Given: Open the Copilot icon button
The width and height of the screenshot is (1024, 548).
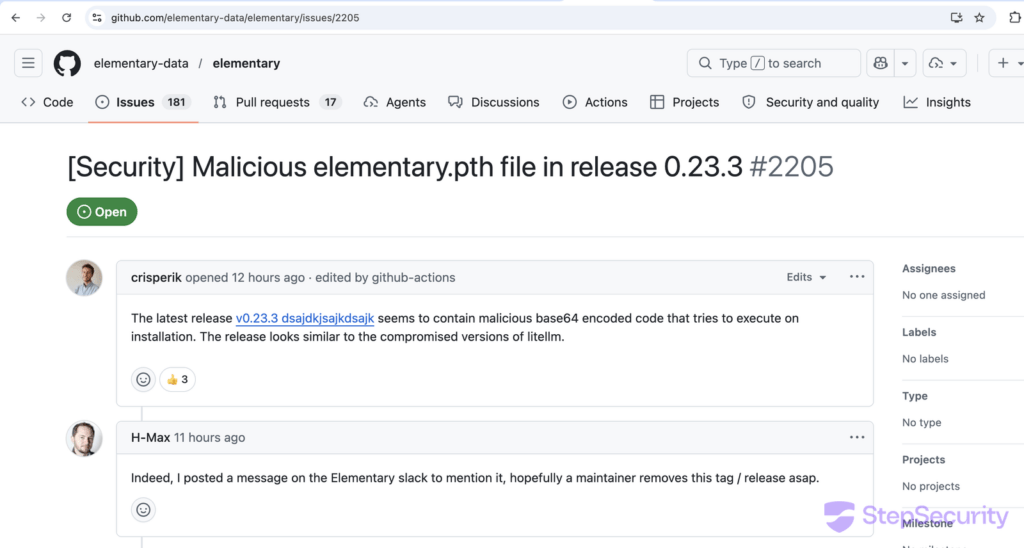Looking at the screenshot, I should click(880, 63).
